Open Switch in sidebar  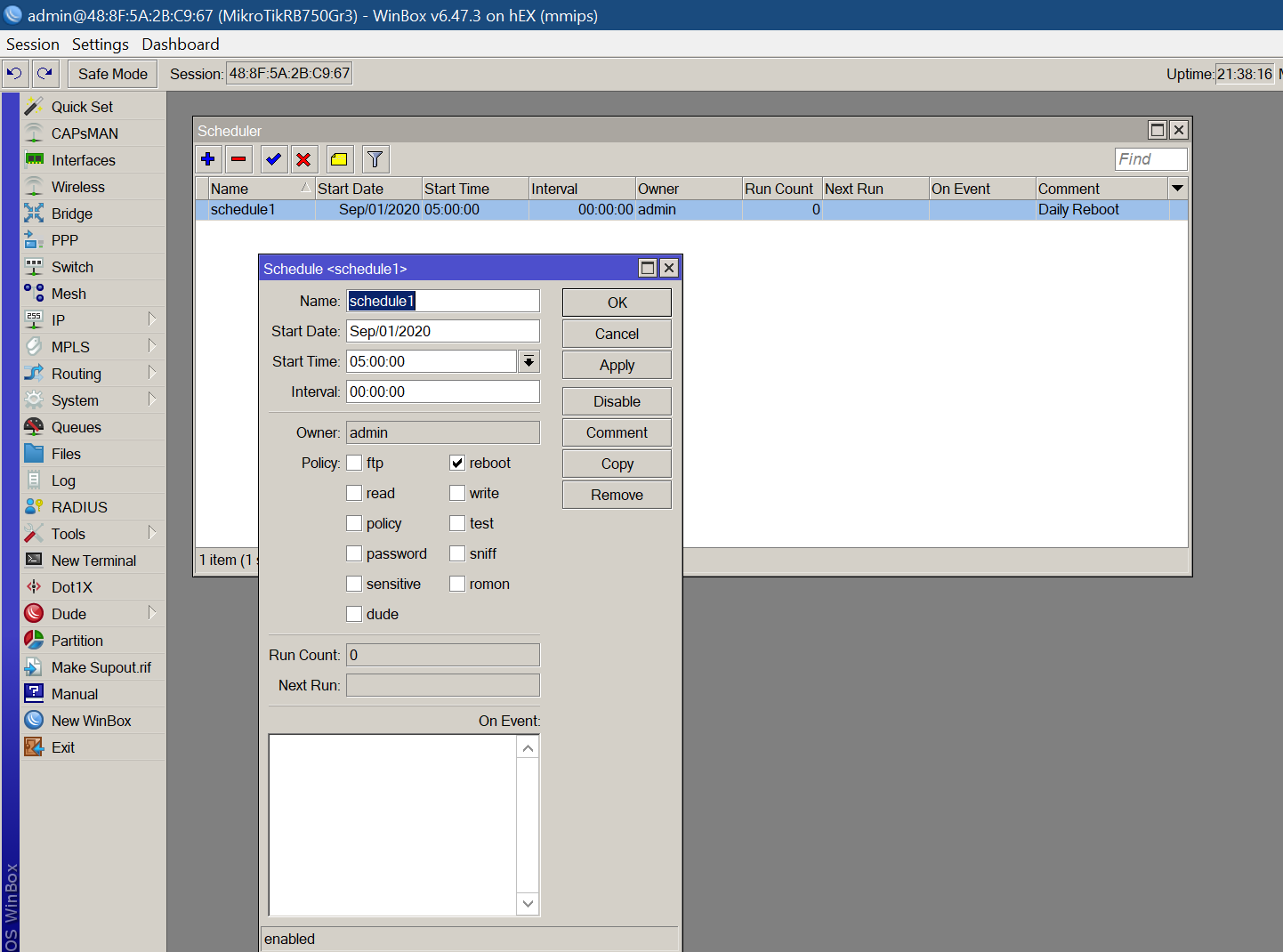(93, 267)
